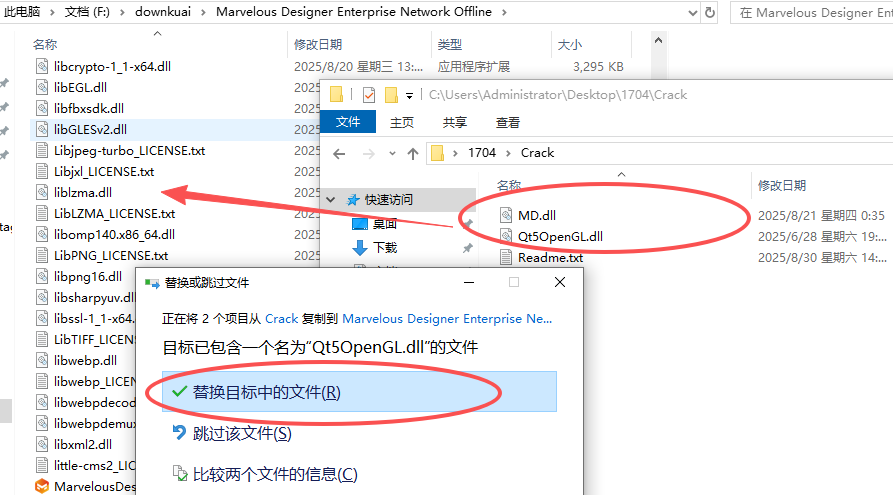The height and width of the screenshot is (495, 893).
Task: Select the libfbxsdk.dll file icon
Action: point(42,108)
